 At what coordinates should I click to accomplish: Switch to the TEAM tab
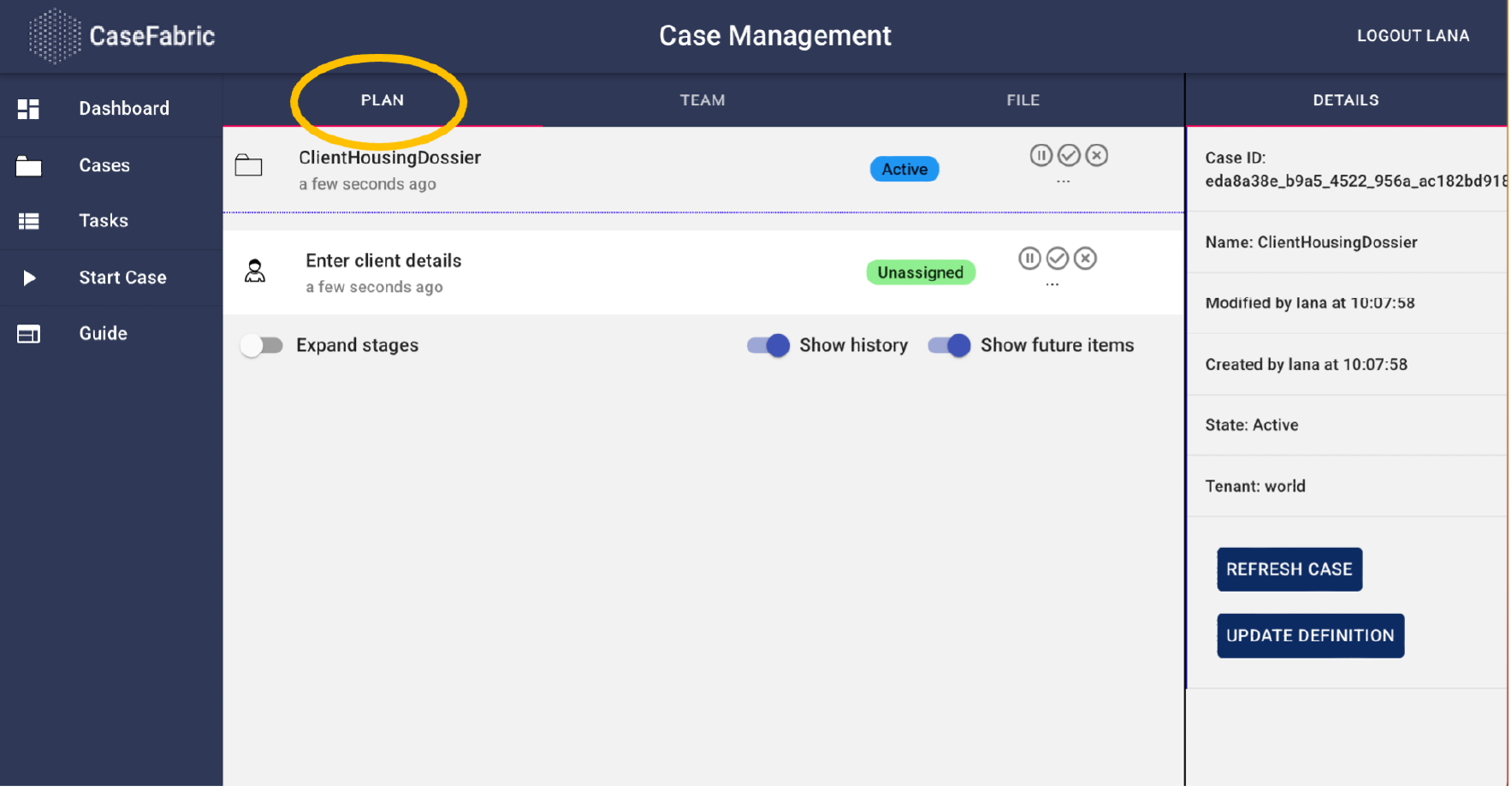[702, 100]
